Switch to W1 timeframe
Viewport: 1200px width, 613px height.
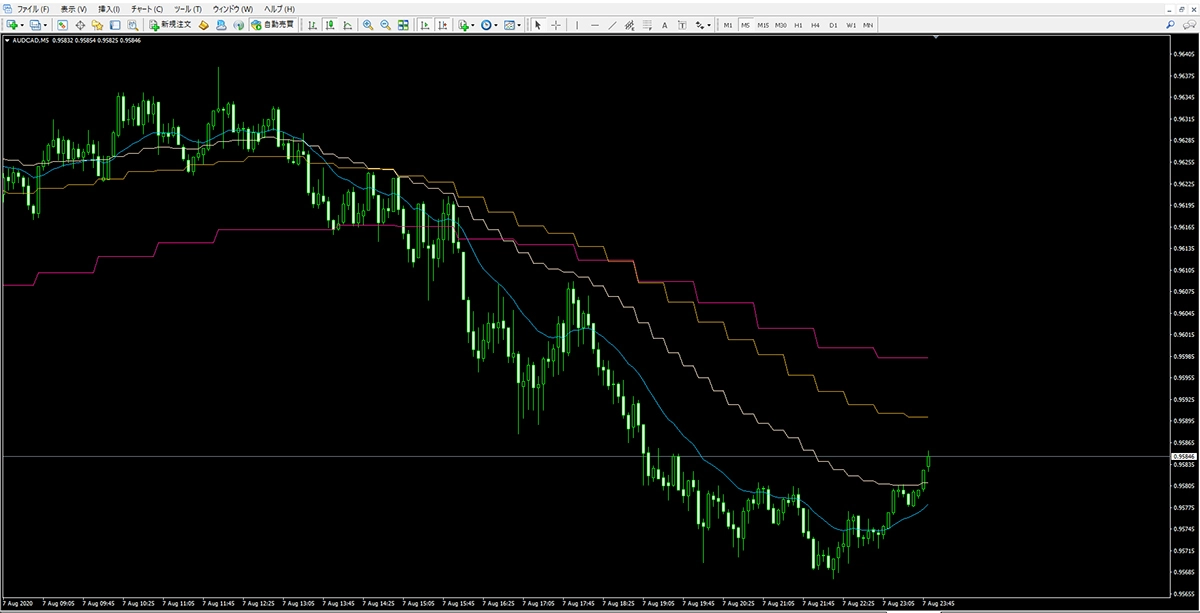[x=851, y=24]
